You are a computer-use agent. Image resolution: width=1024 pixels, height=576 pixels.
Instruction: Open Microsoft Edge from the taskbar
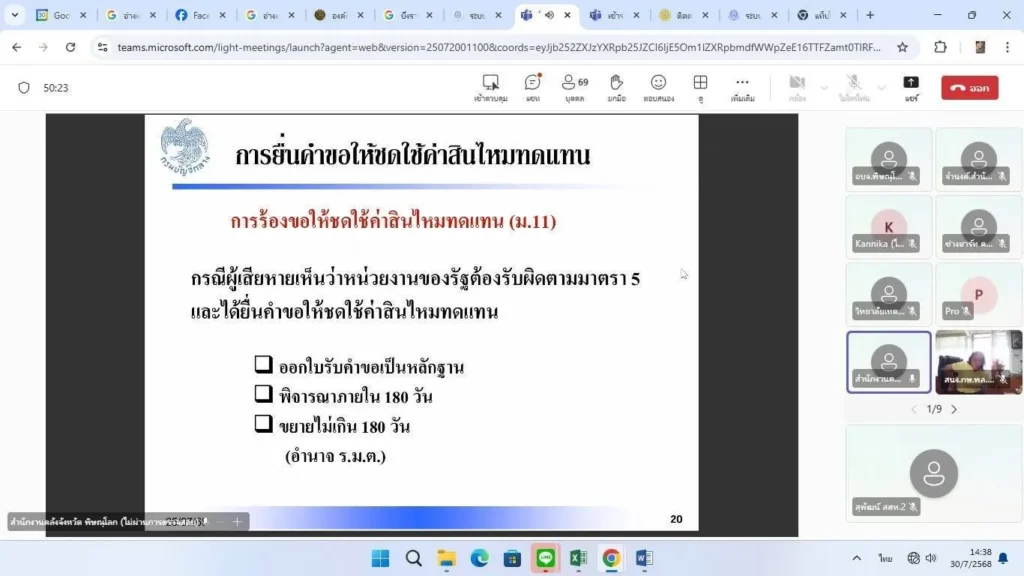pyautogui.click(x=479, y=558)
